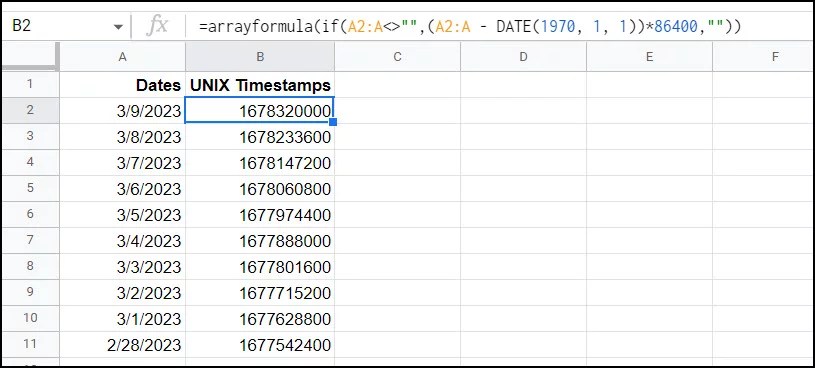Select cell containing 1677715200
The height and width of the screenshot is (368, 815).
260,292
